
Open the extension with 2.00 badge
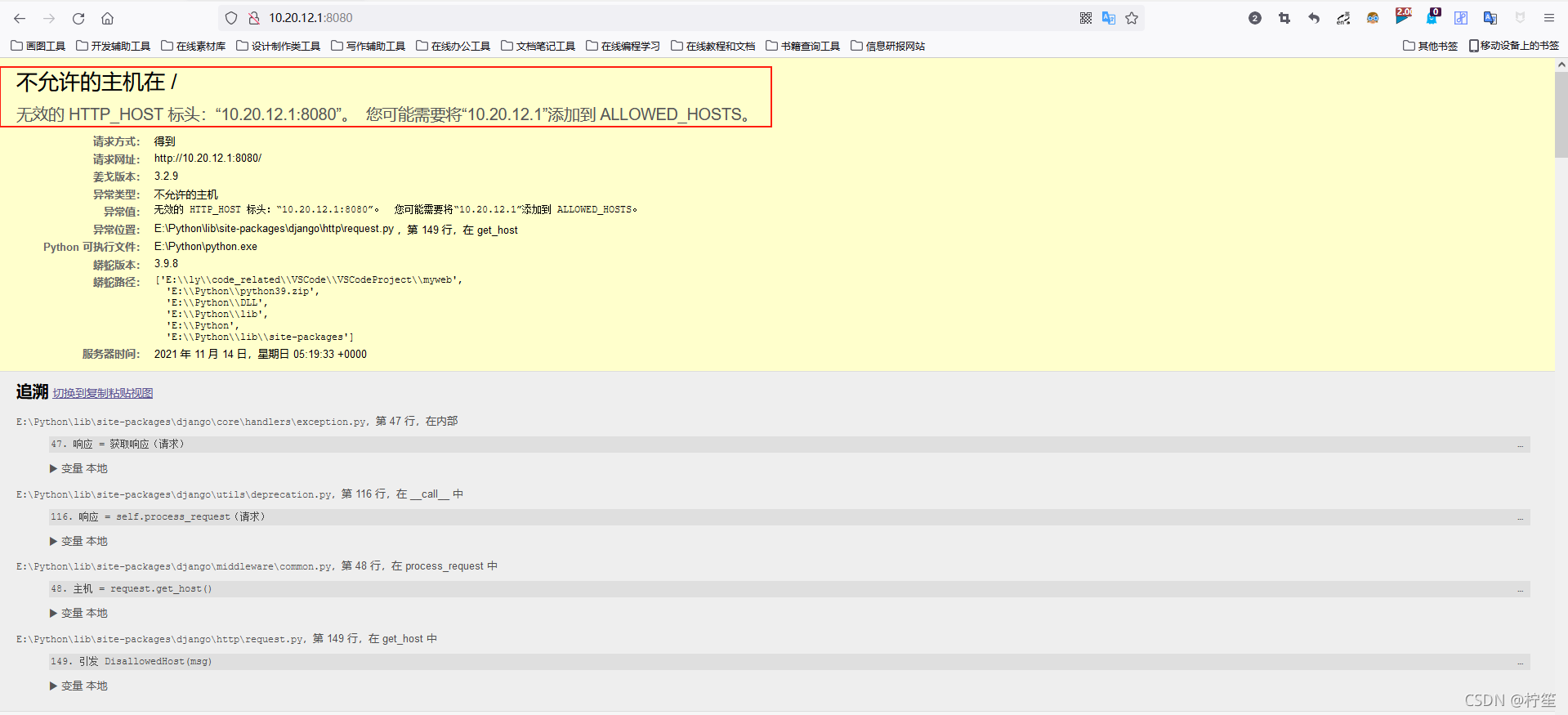pos(1403,16)
